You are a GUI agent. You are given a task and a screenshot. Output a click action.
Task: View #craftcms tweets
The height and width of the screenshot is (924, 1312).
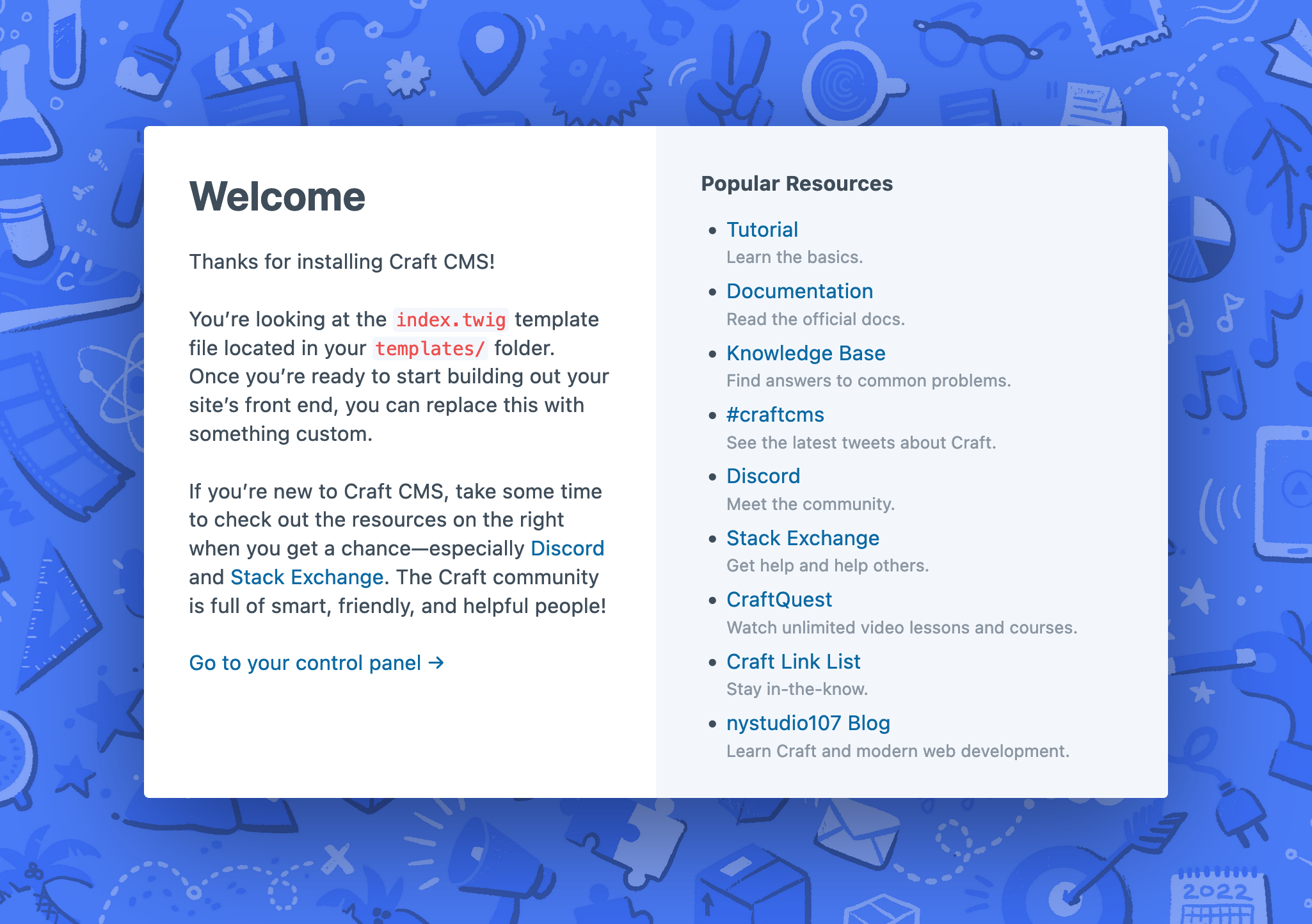coord(775,415)
